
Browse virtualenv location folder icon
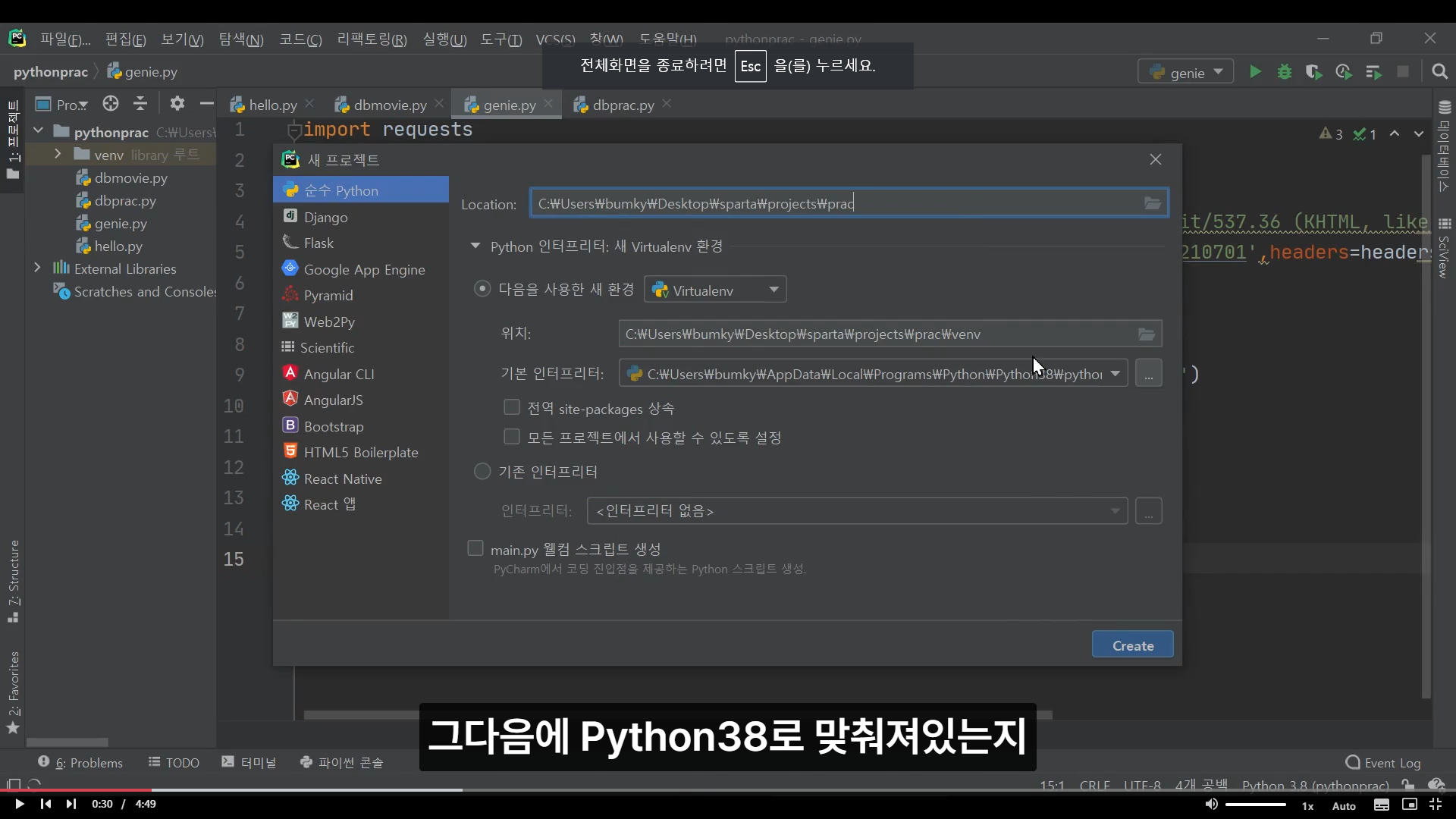(x=1147, y=334)
